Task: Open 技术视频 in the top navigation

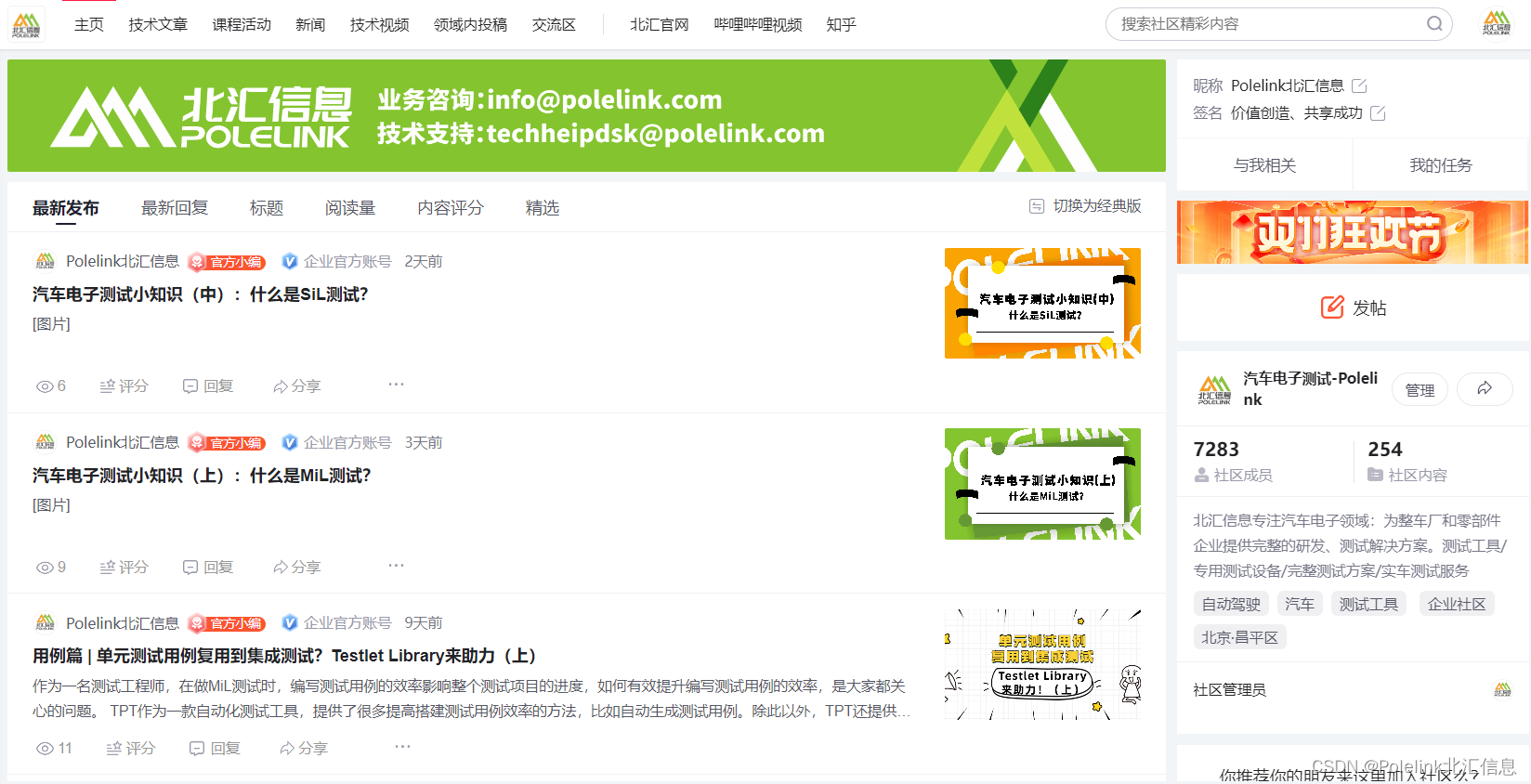Action: click(x=380, y=25)
